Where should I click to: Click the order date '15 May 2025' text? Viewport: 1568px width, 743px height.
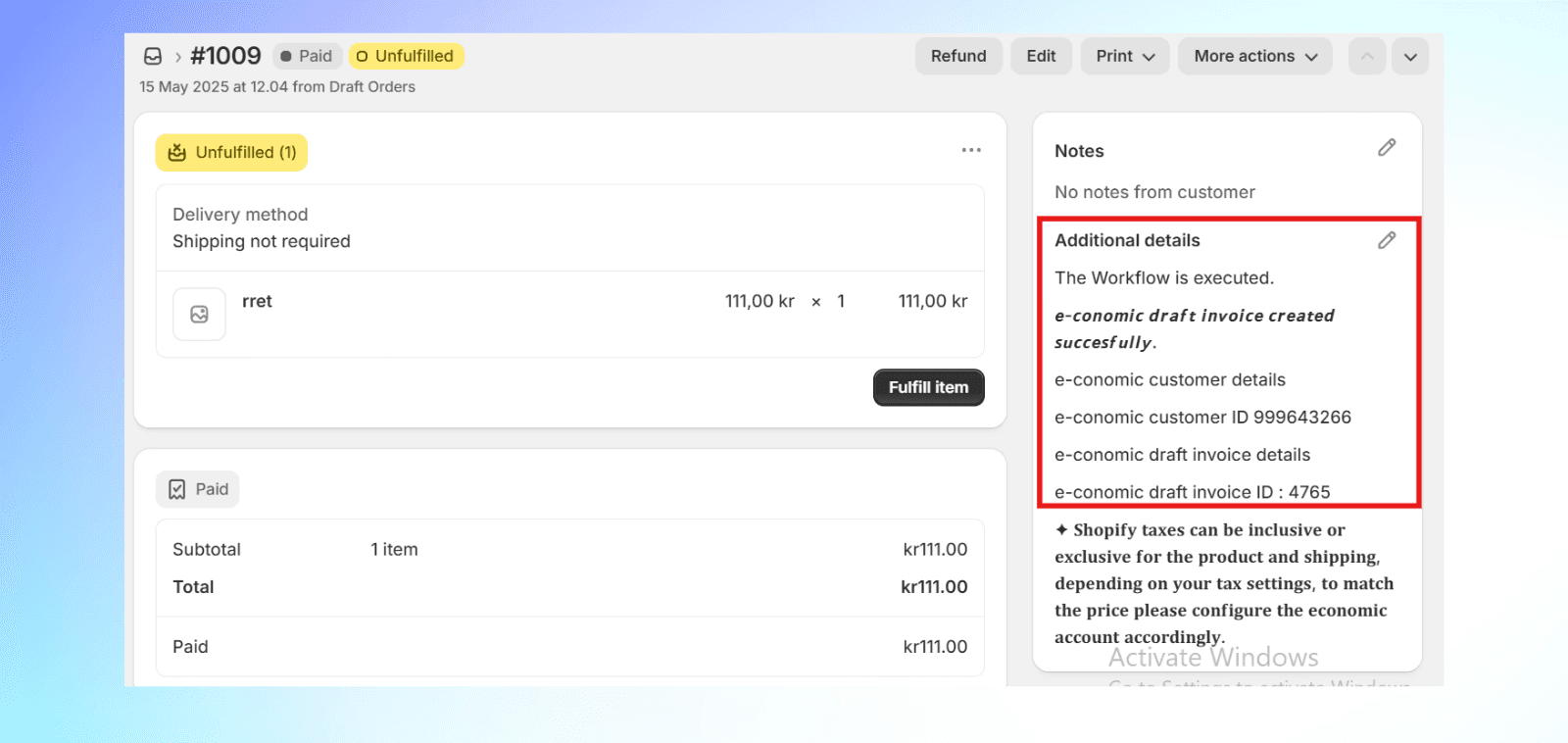tap(184, 86)
